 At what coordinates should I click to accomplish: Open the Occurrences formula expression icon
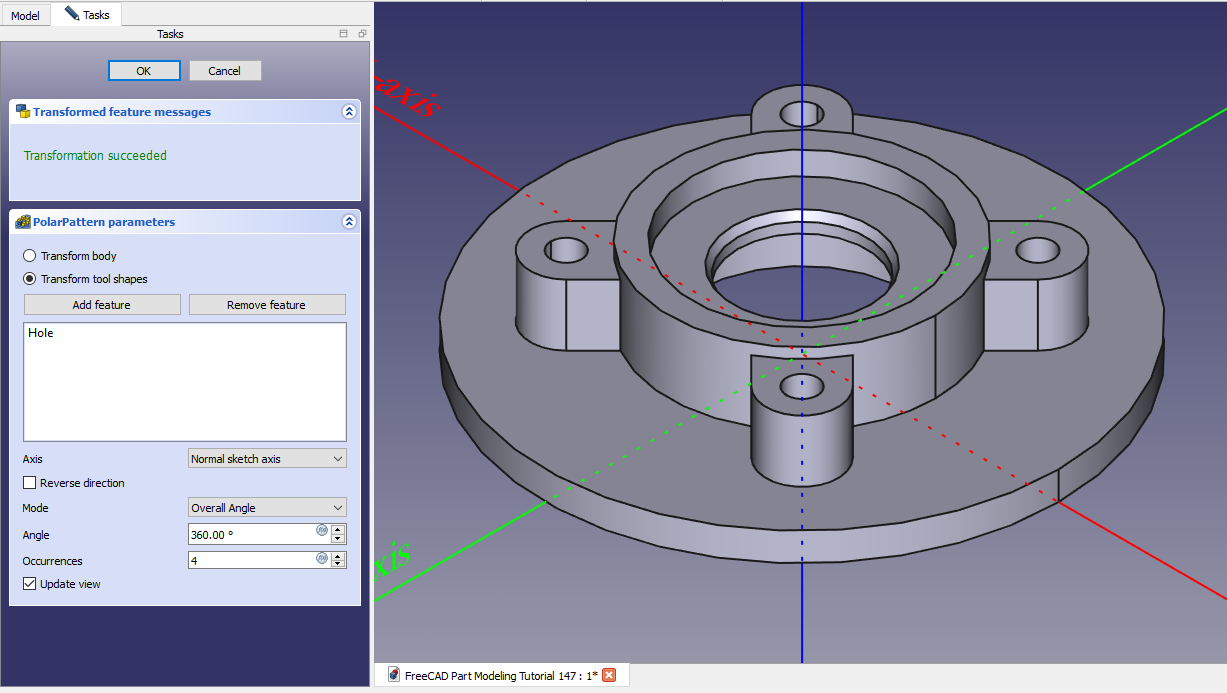coord(322,558)
